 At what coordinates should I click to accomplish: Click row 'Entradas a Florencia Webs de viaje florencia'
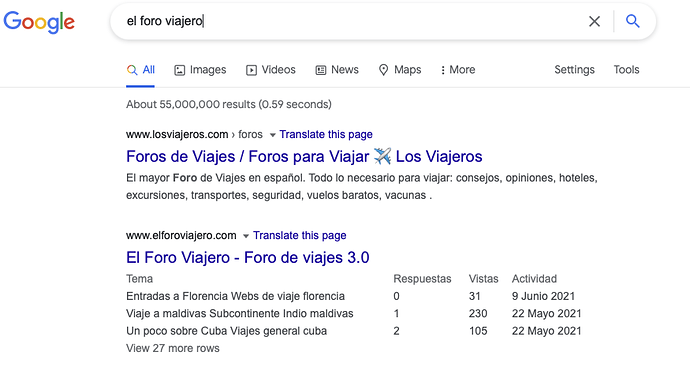click(x=235, y=296)
